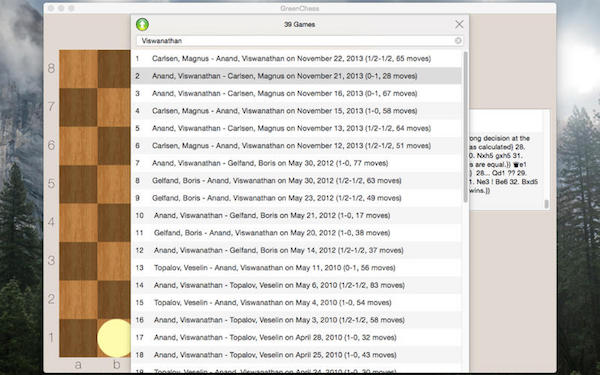Viewport: 600px width, 375px height.
Task: Choose game 10 Anand - Gelfand, 17 moves
Action: (x=296, y=215)
